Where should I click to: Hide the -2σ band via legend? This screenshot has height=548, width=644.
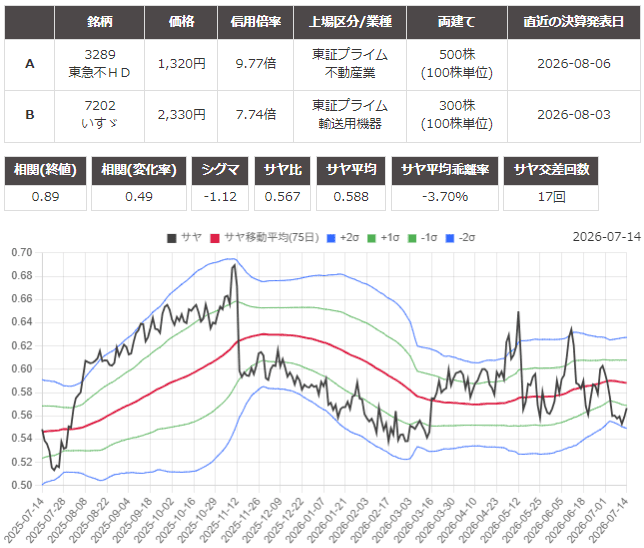460,238
